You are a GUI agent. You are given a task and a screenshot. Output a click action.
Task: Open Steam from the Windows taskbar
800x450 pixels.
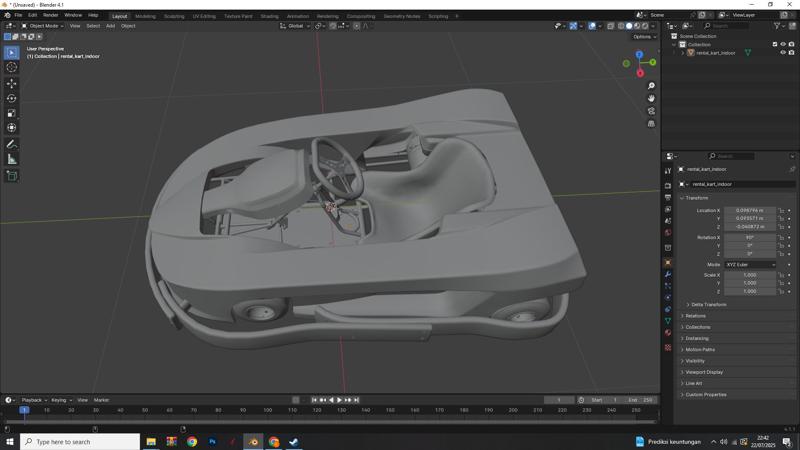[294, 441]
